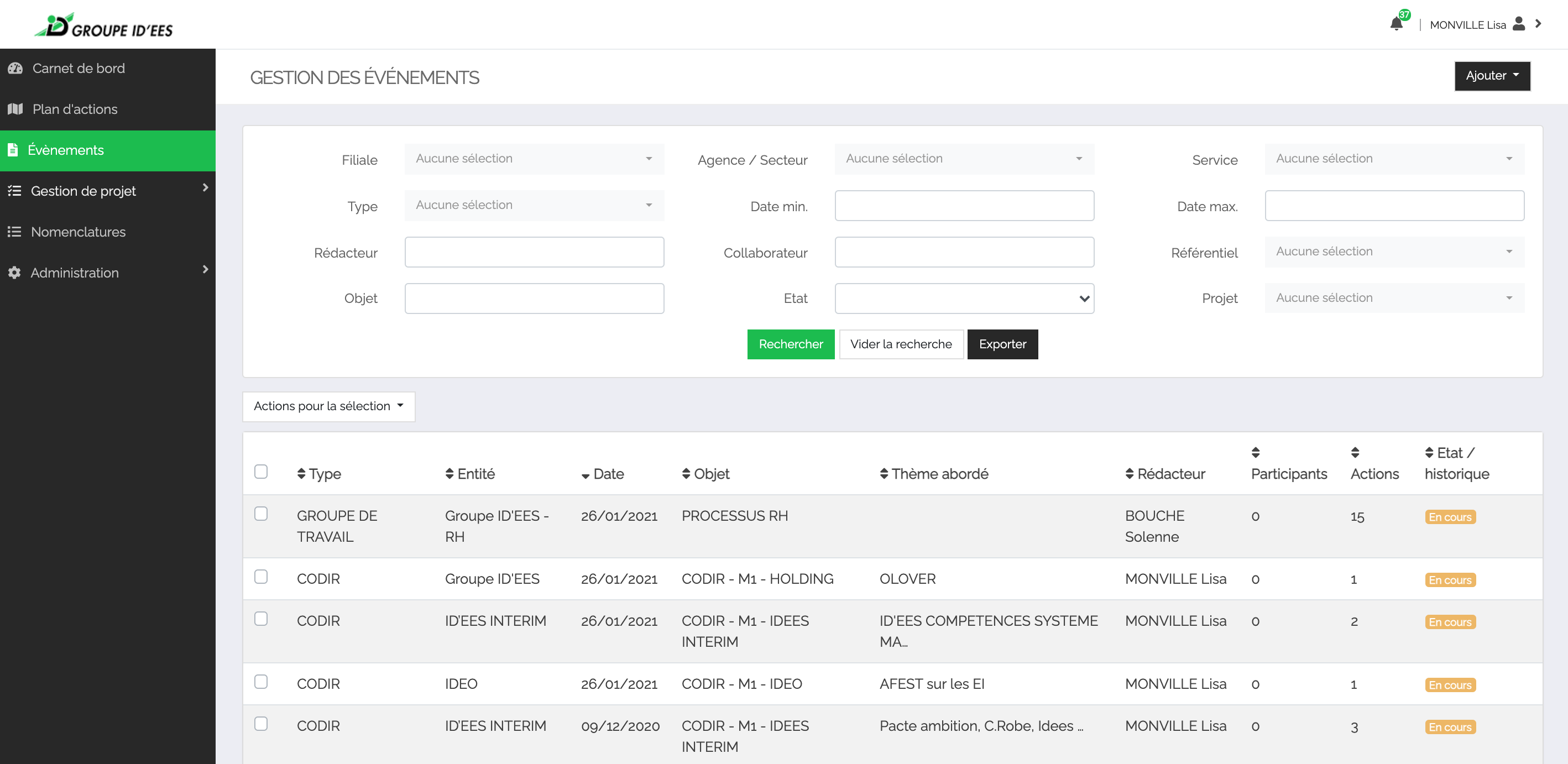Focus the Rédacteur input field
Screen dimensions: 1568x764
pyautogui.click(x=534, y=252)
